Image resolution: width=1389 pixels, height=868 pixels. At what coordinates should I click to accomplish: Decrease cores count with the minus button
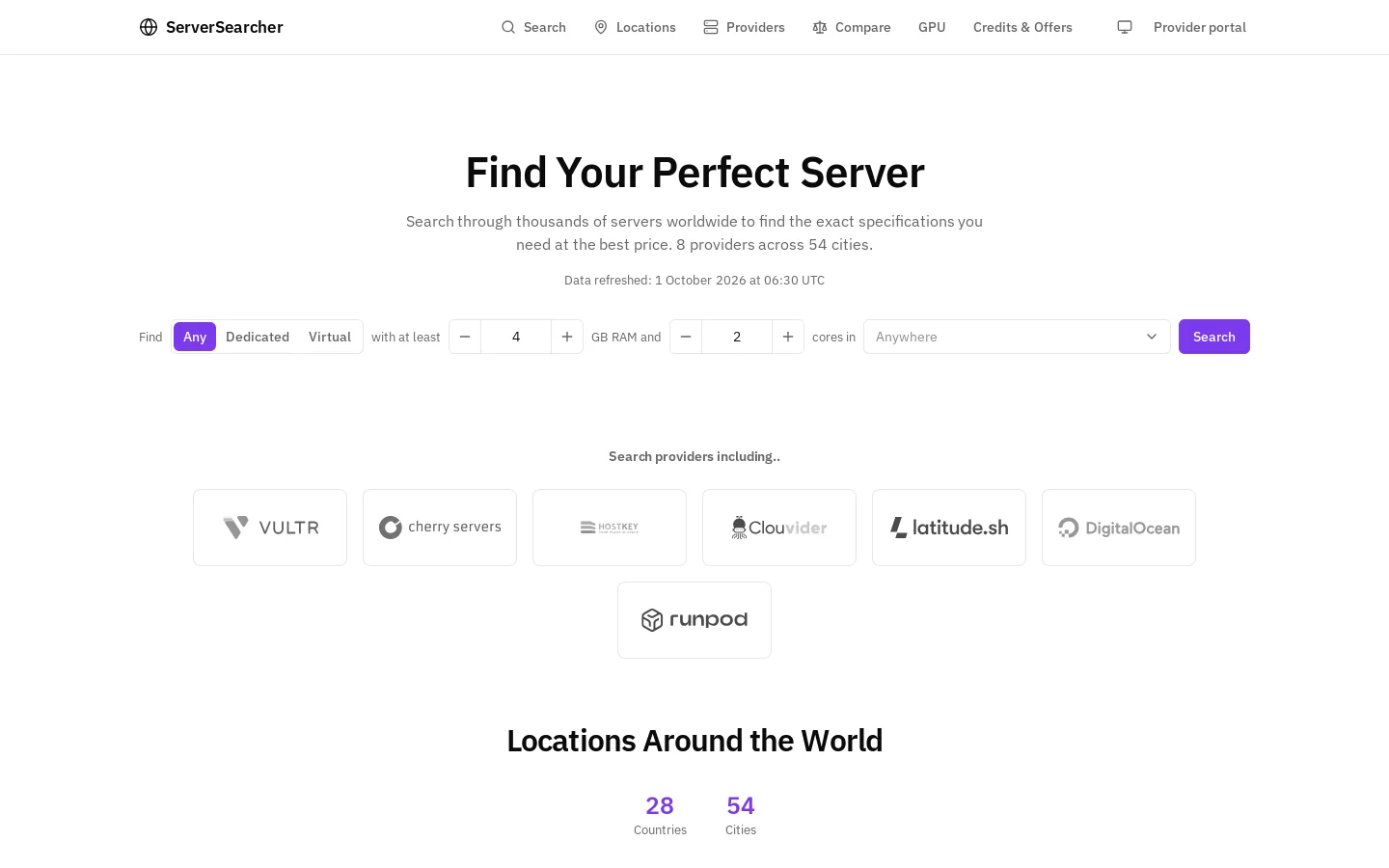[686, 337]
